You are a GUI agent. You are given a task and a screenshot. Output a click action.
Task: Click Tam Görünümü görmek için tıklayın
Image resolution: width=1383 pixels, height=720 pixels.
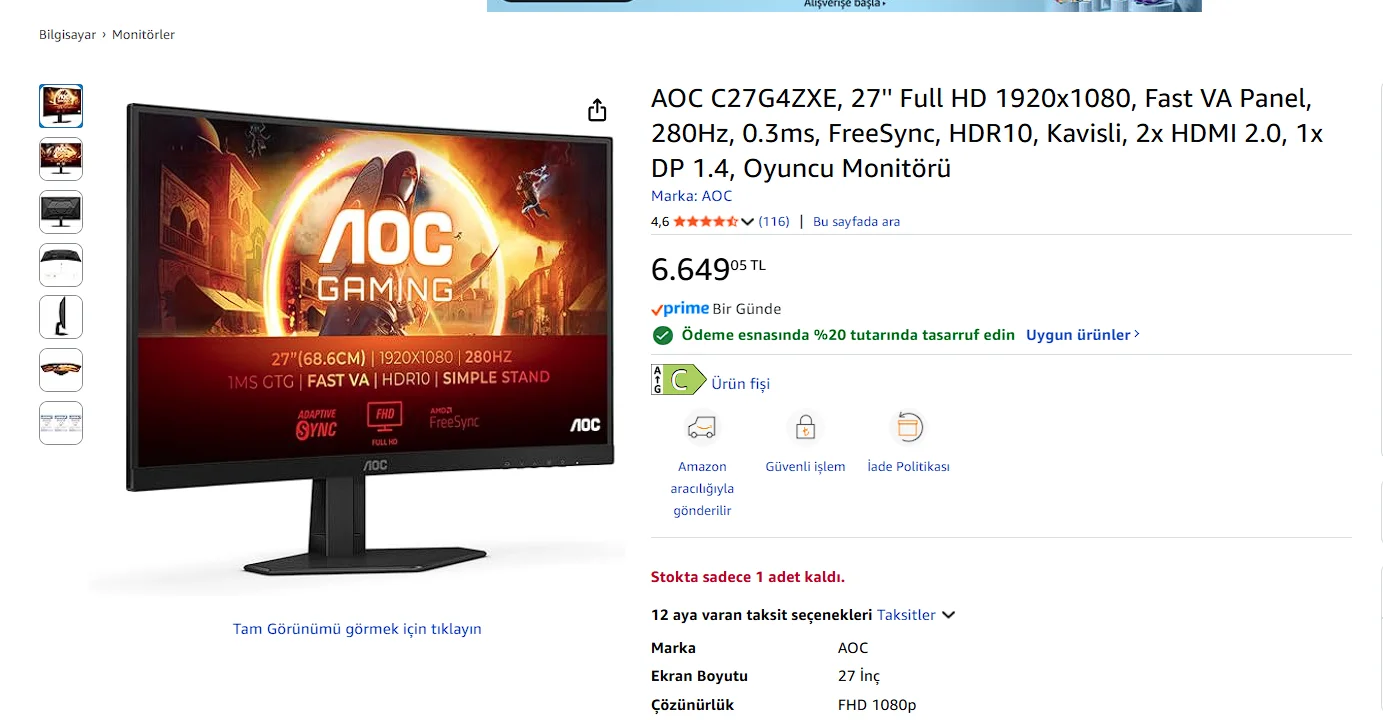(357, 629)
